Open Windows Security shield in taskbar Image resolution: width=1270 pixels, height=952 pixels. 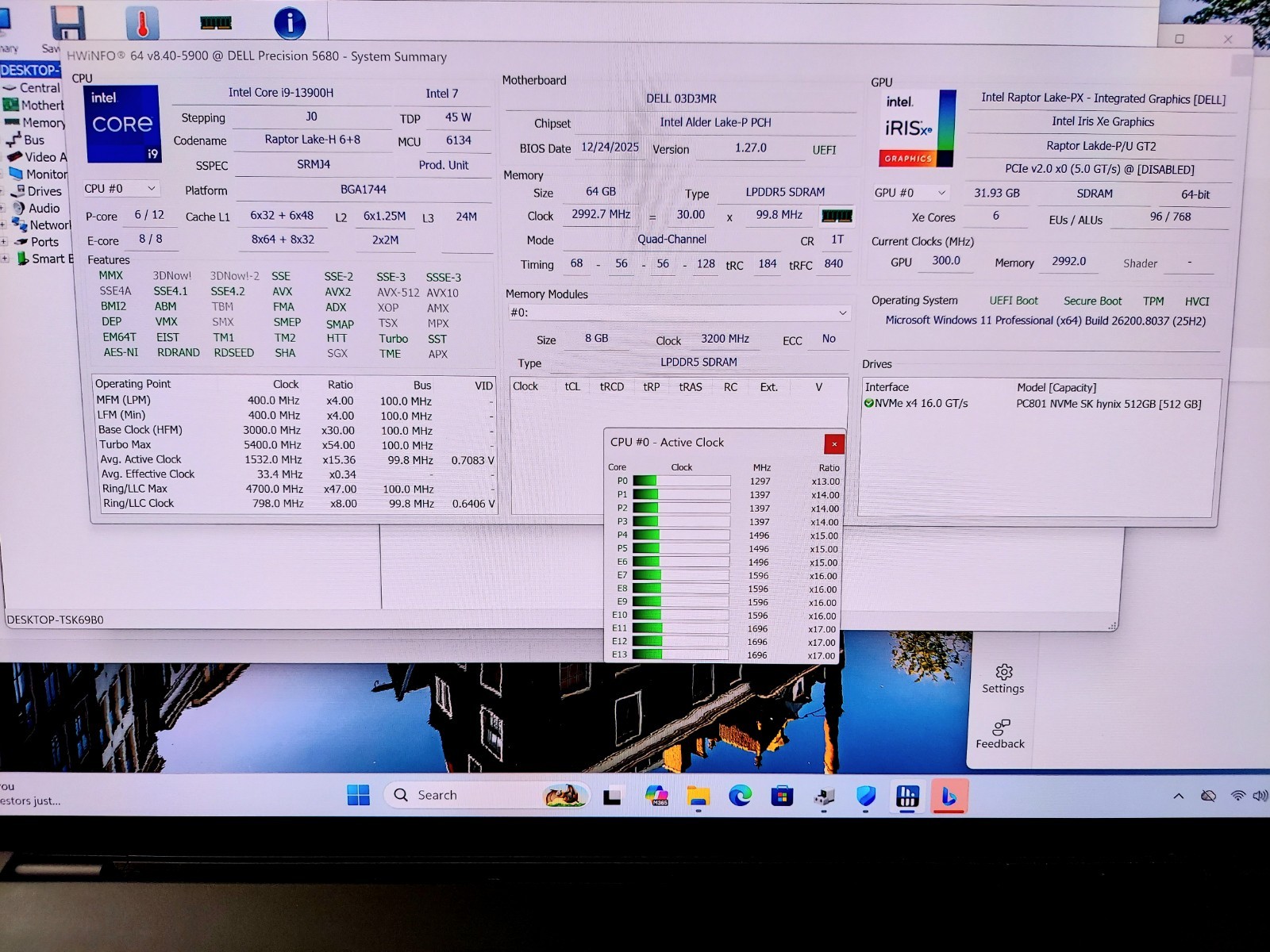(x=866, y=795)
